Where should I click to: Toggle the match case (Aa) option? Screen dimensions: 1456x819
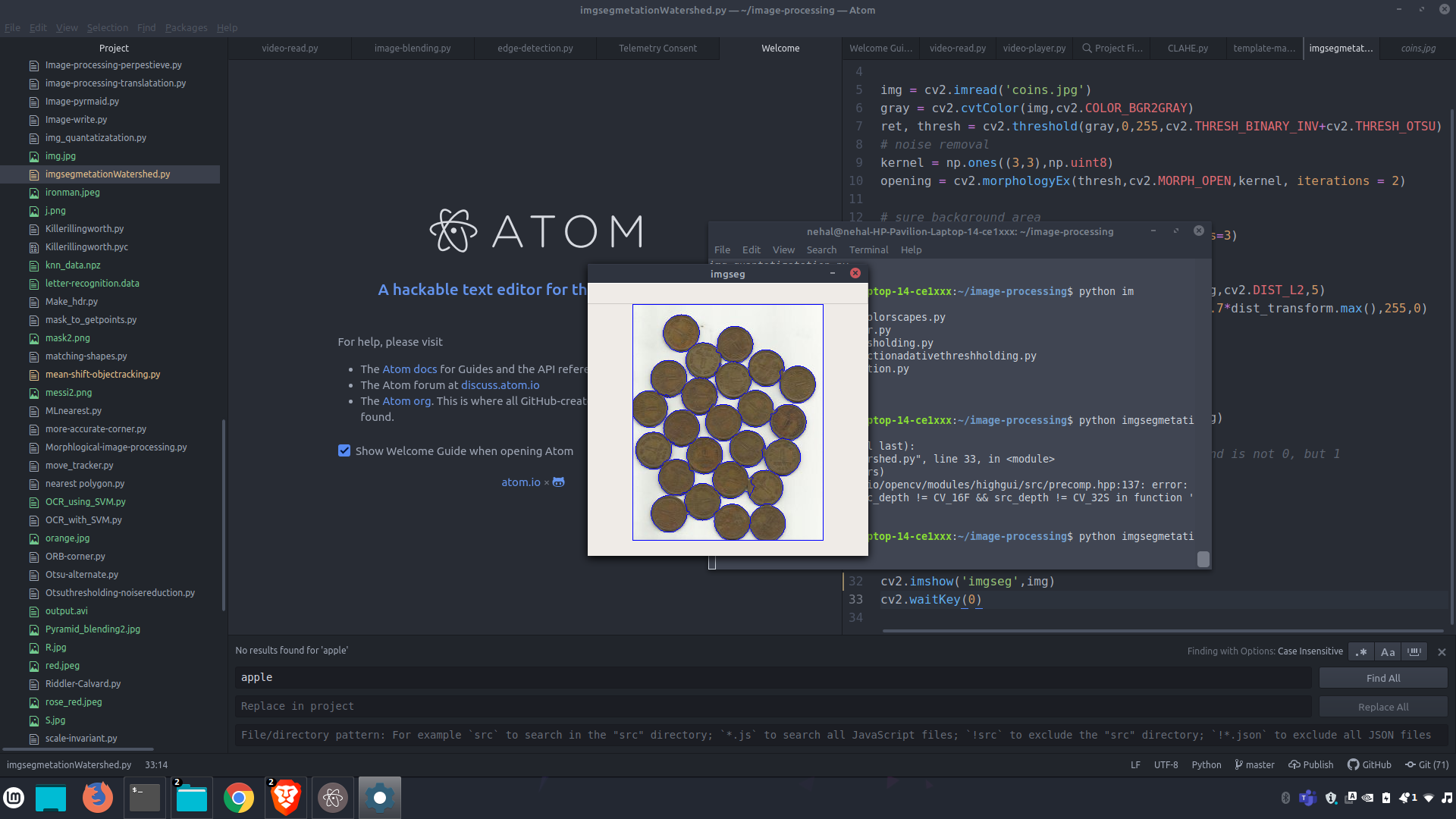click(x=1388, y=652)
